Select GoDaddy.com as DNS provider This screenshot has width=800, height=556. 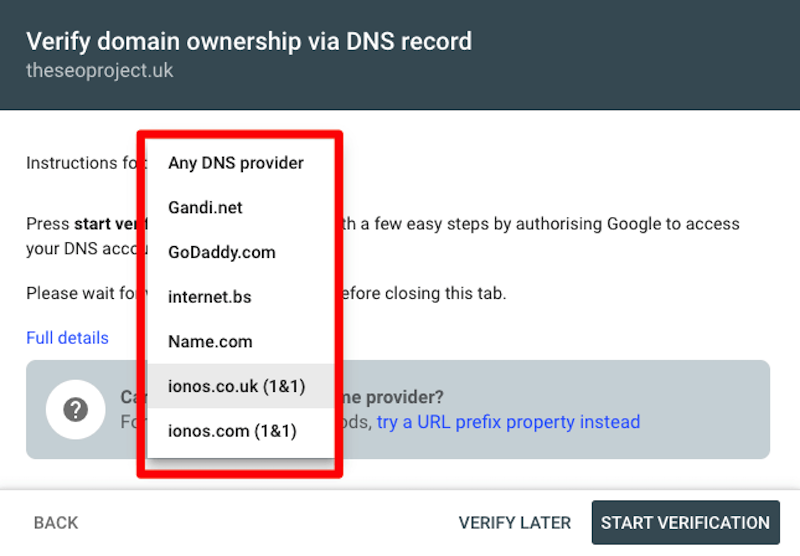pos(240,252)
